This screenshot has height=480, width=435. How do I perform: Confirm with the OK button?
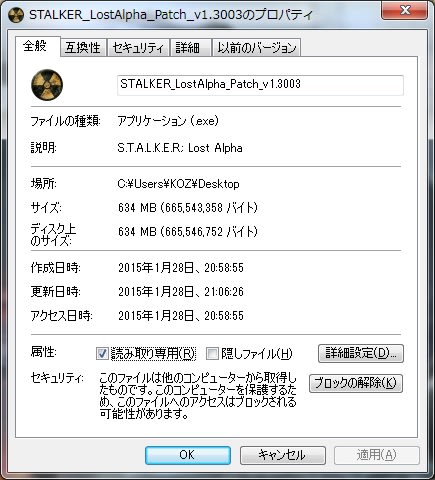click(x=188, y=455)
